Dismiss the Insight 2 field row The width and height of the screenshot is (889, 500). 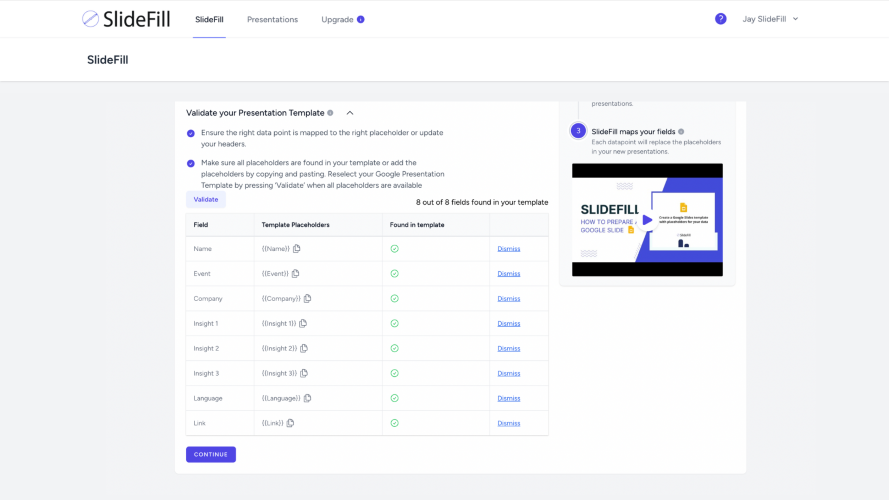click(x=509, y=348)
